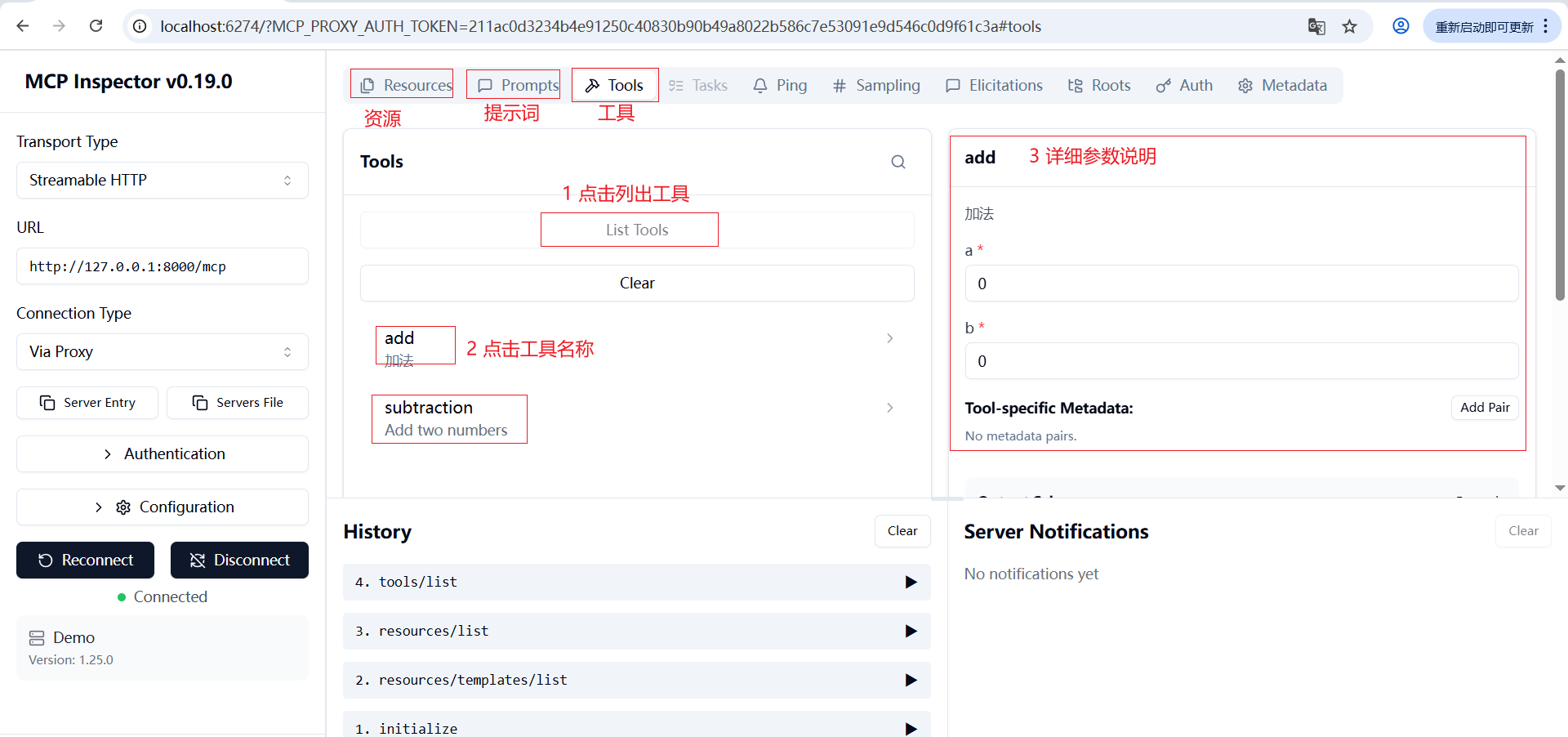The width and height of the screenshot is (1568, 737).
Task: Open the browser three-dot menu
Action: pyautogui.click(x=1545, y=26)
